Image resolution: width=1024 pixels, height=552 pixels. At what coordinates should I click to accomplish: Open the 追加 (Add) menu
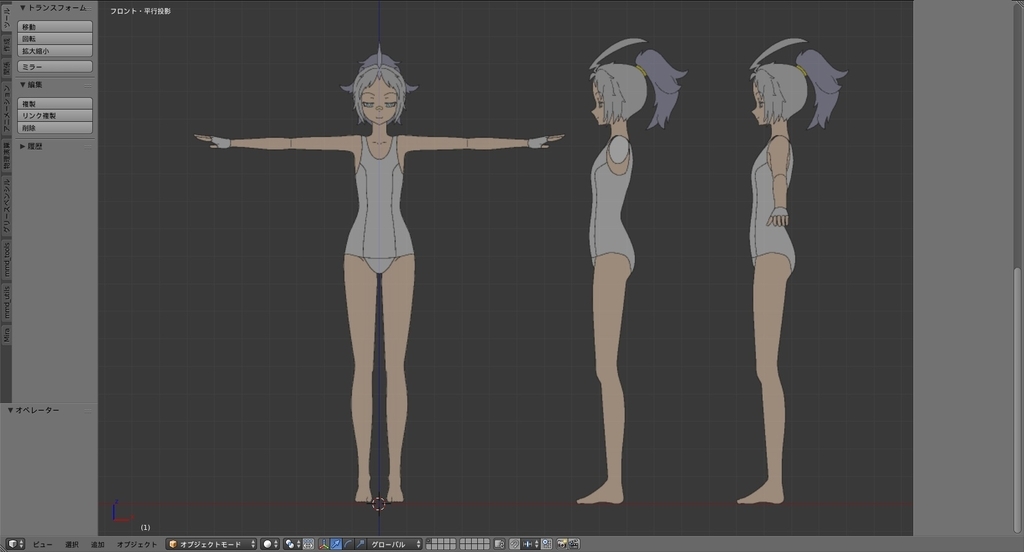click(98, 544)
